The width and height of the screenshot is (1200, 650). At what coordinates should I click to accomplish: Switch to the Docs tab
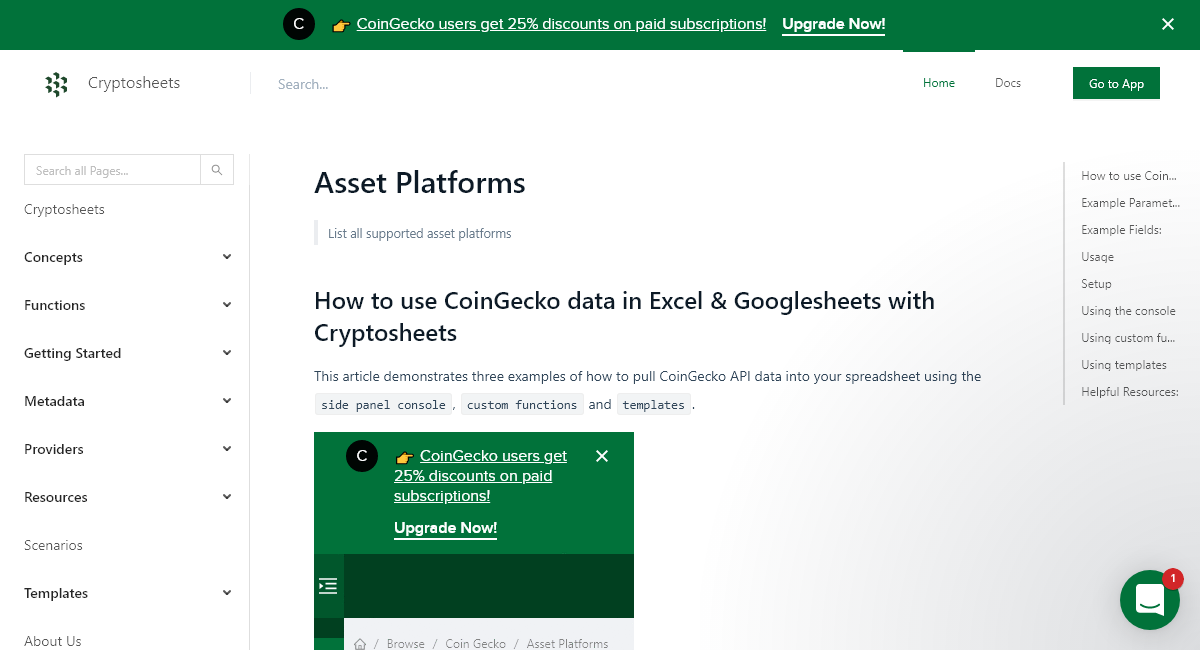(x=1007, y=83)
